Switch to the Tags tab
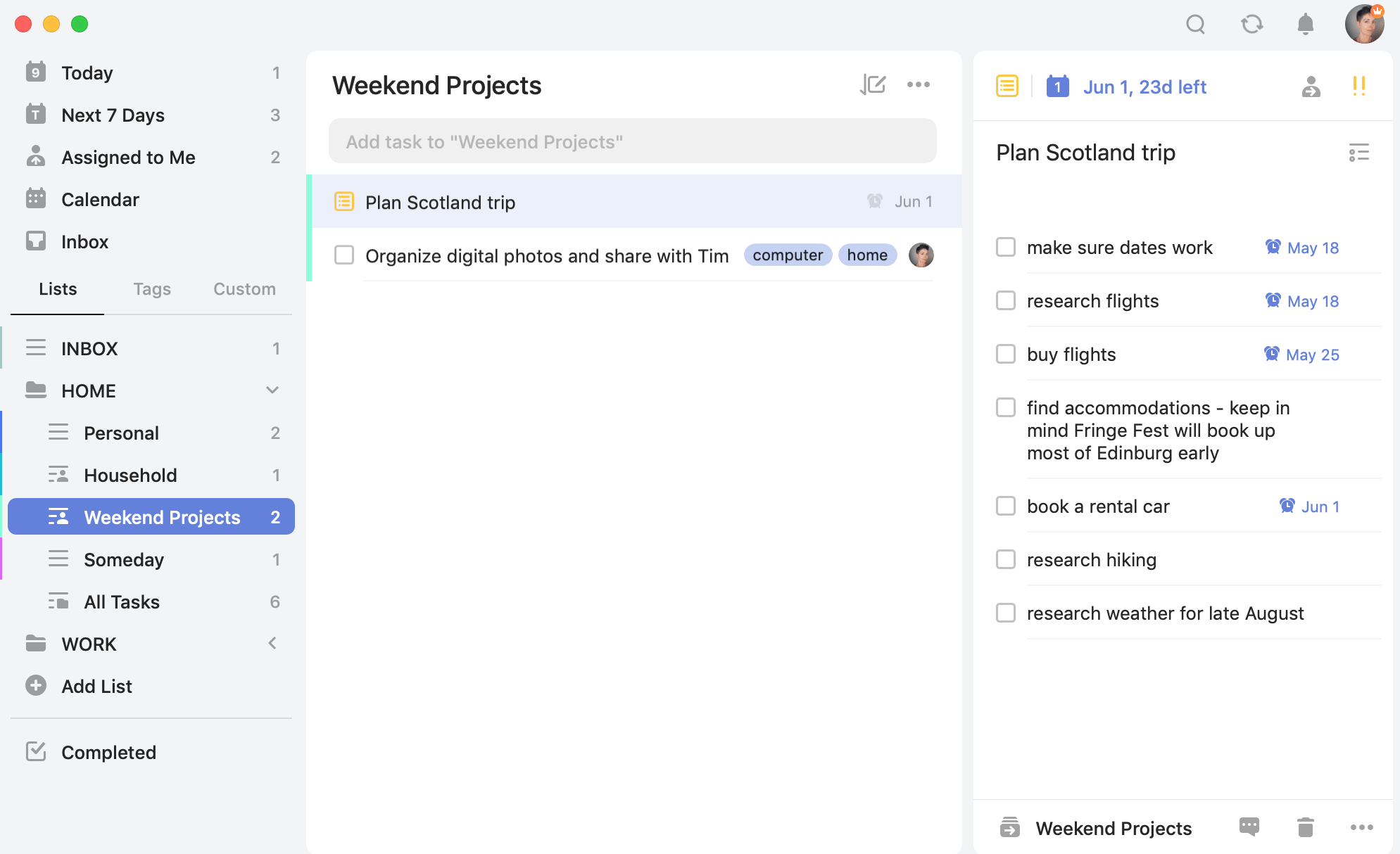The width and height of the screenshot is (1400, 854). click(152, 289)
